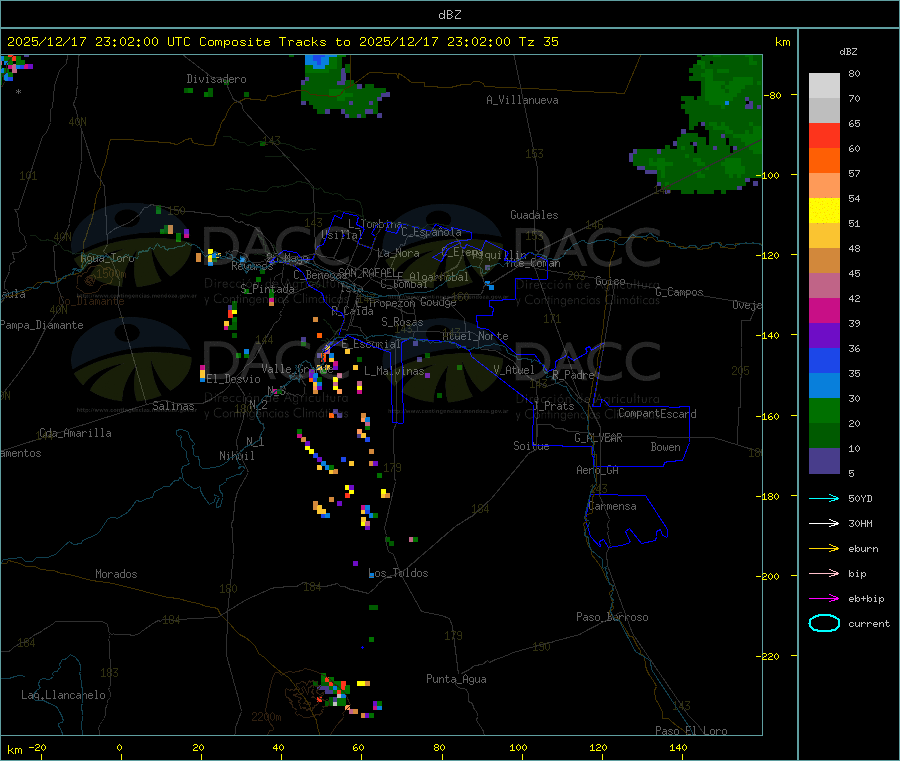Click the 'dBZ' title at top
The height and width of the screenshot is (761, 900).
point(449,14)
